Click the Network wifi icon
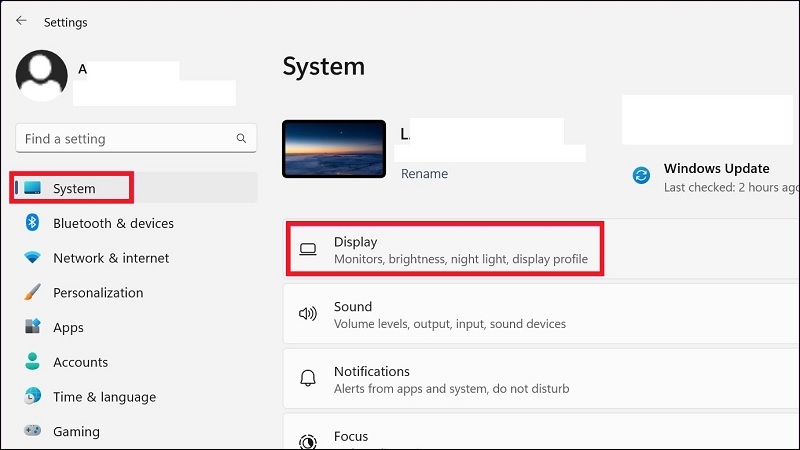800x450 pixels. click(x=32, y=257)
